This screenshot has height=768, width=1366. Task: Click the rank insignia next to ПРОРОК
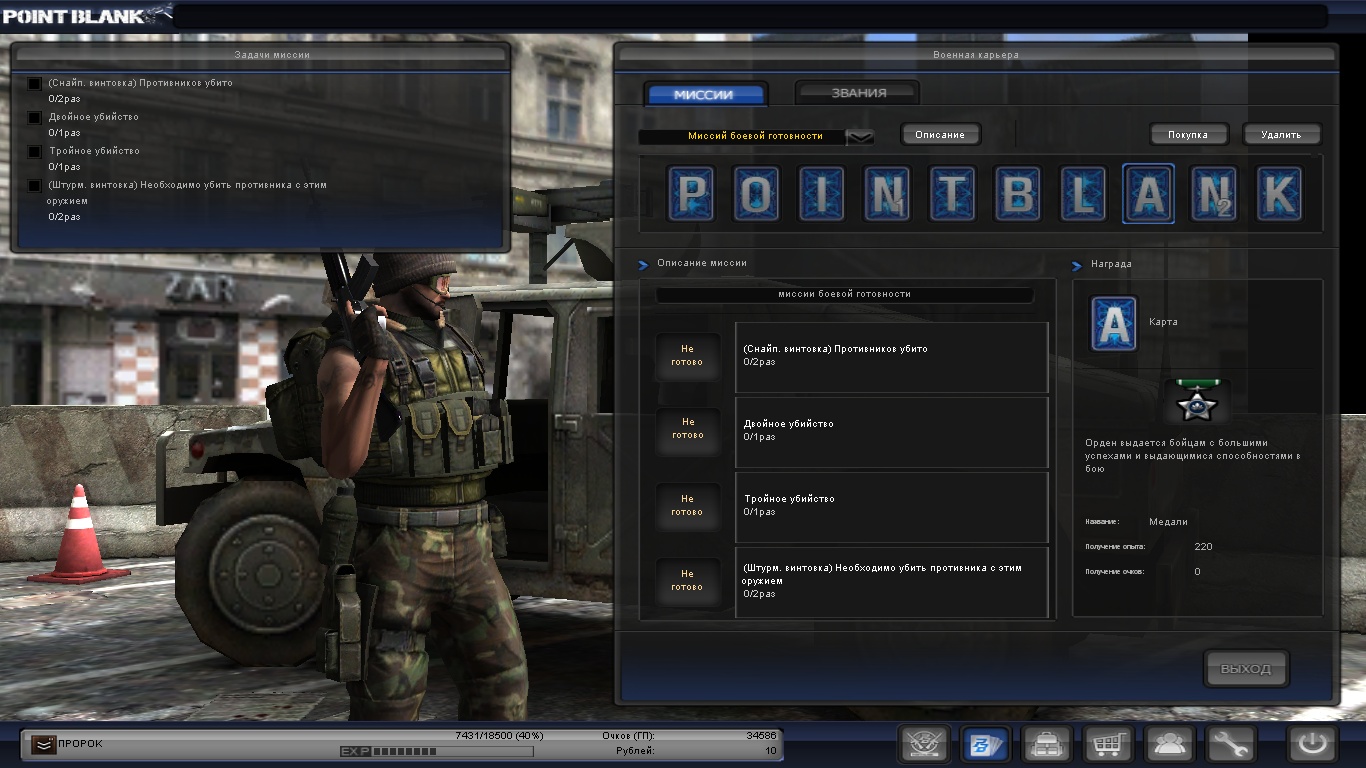point(43,744)
